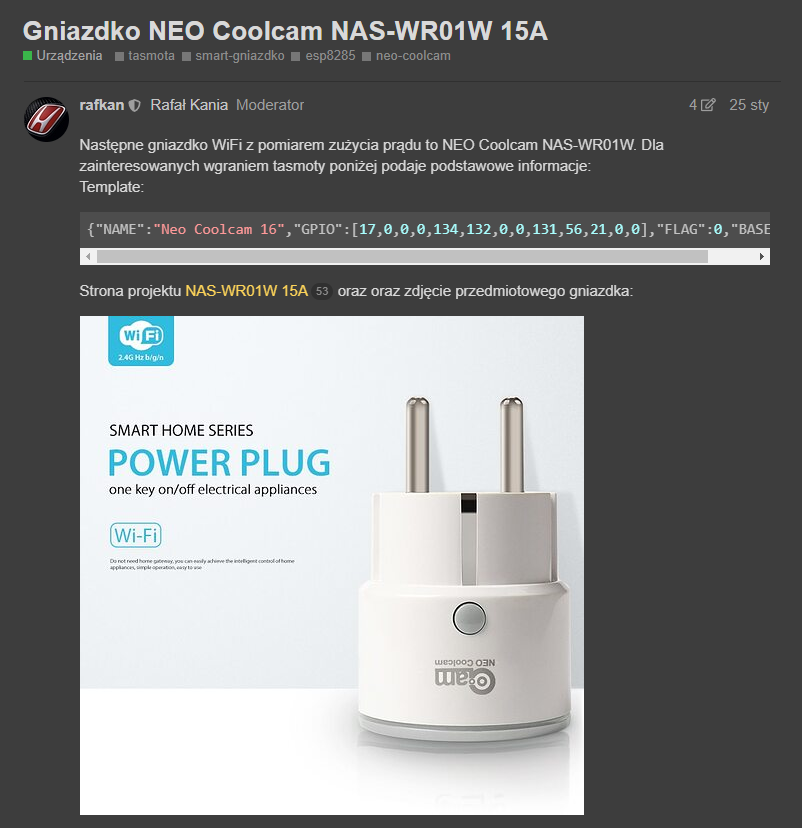Image resolution: width=802 pixels, height=828 pixels.
Task: Select the neo-coolcam tag
Action: (x=413, y=55)
